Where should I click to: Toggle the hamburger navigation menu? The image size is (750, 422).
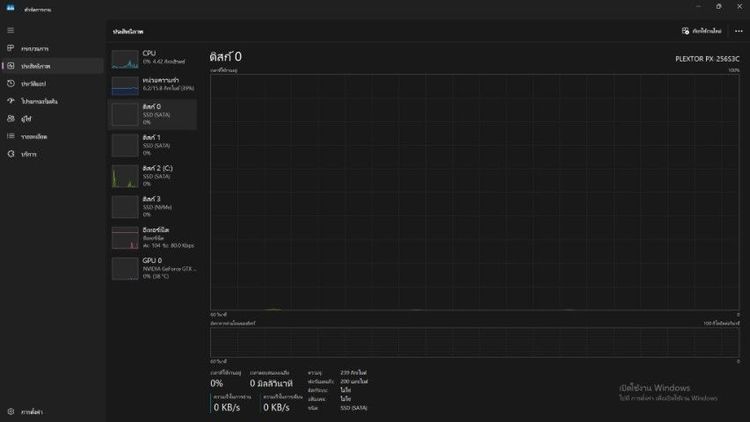(x=11, y=31)
